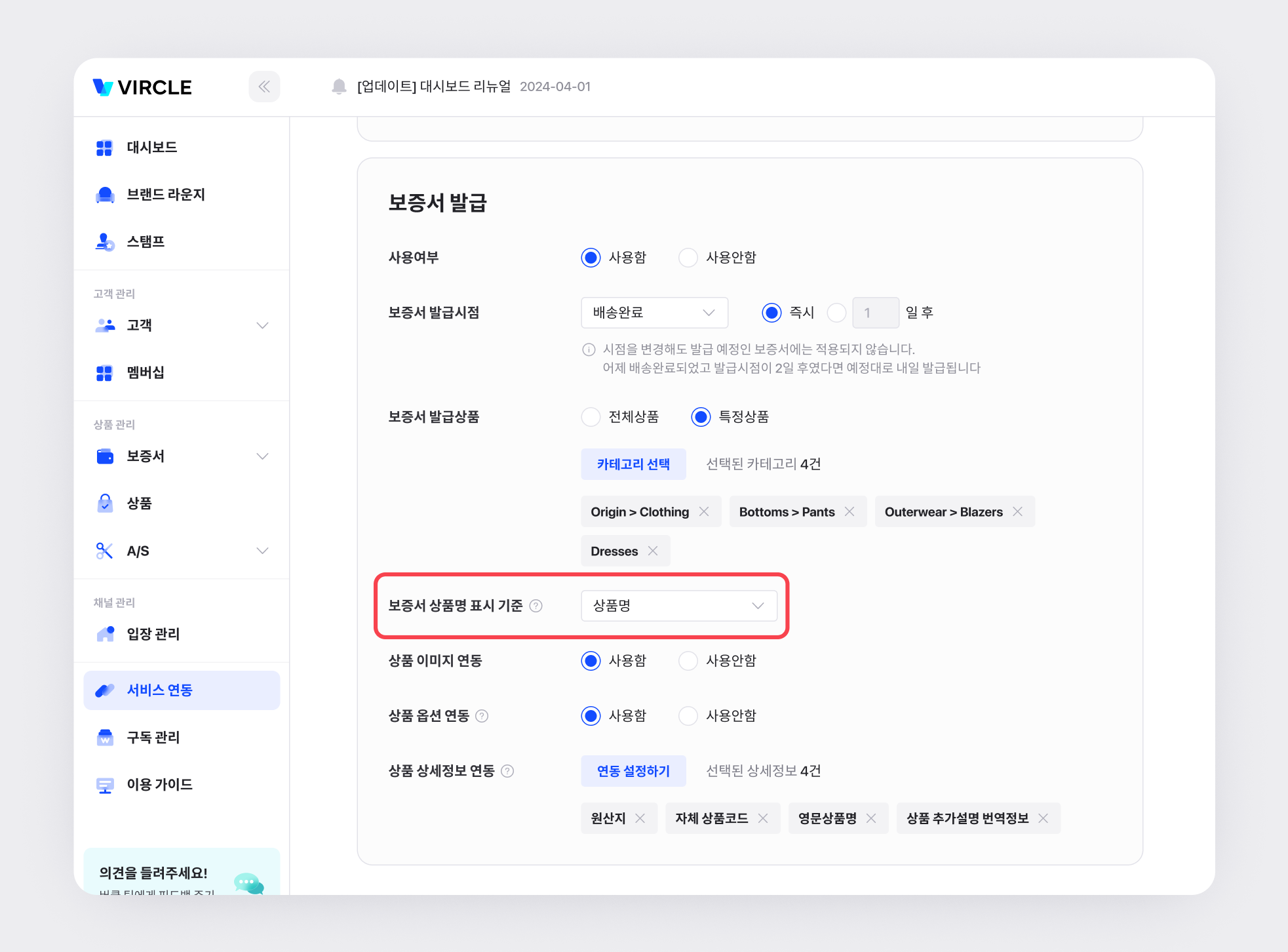Remove the 원산지 detail tag
Screen dimensions: 1288x952
point(640,818)
